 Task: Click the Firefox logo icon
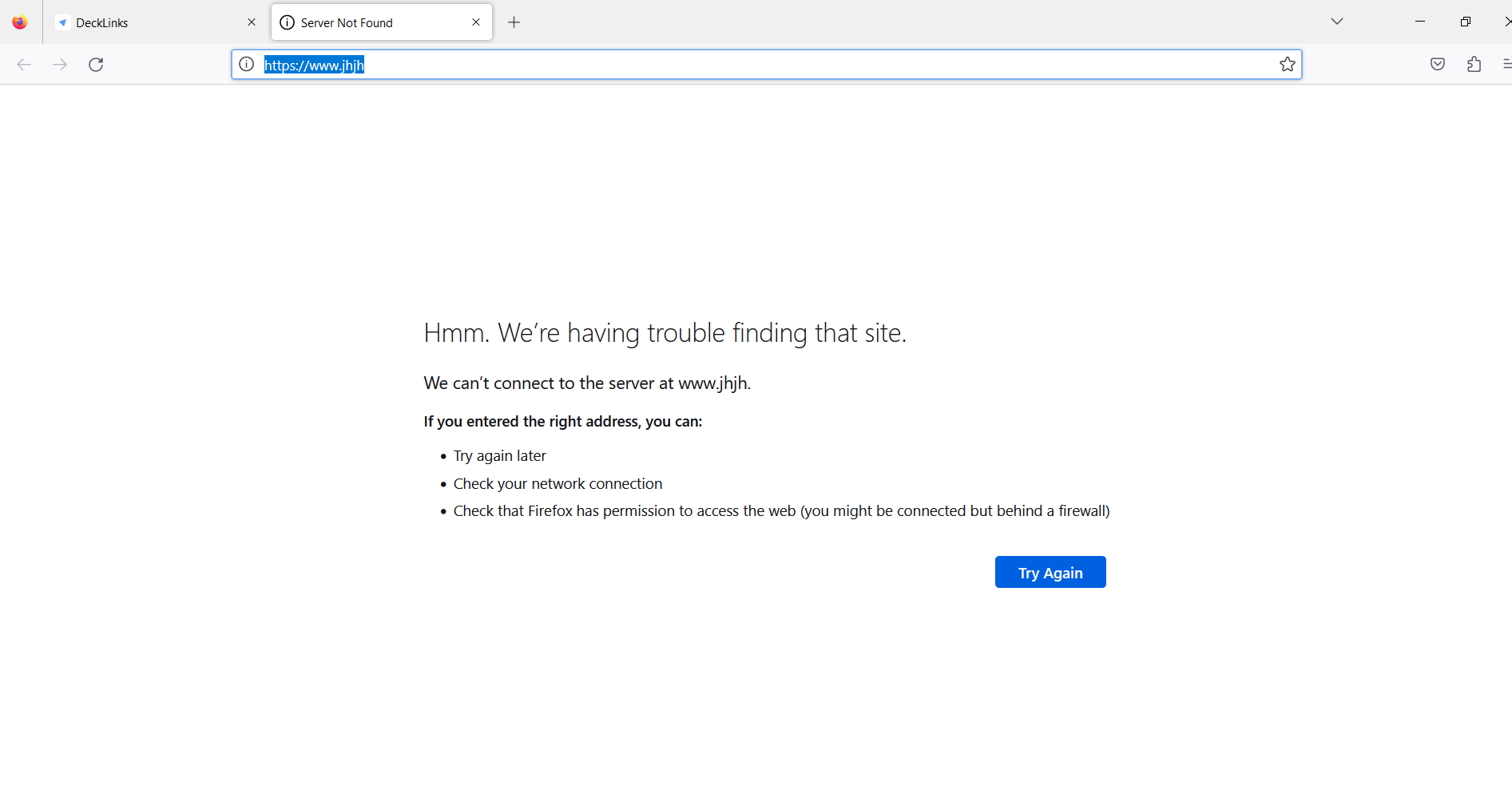click(x=20, y=22)
